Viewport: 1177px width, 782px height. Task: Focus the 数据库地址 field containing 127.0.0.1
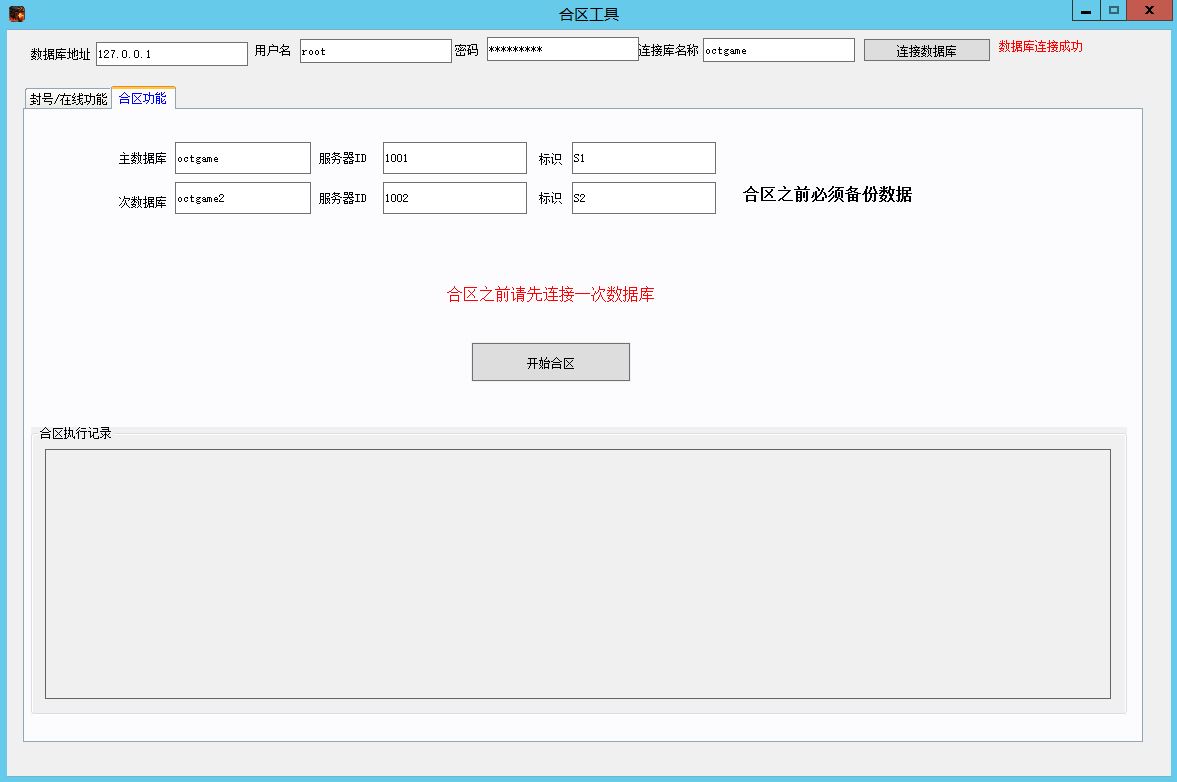[x=171, y=54]
